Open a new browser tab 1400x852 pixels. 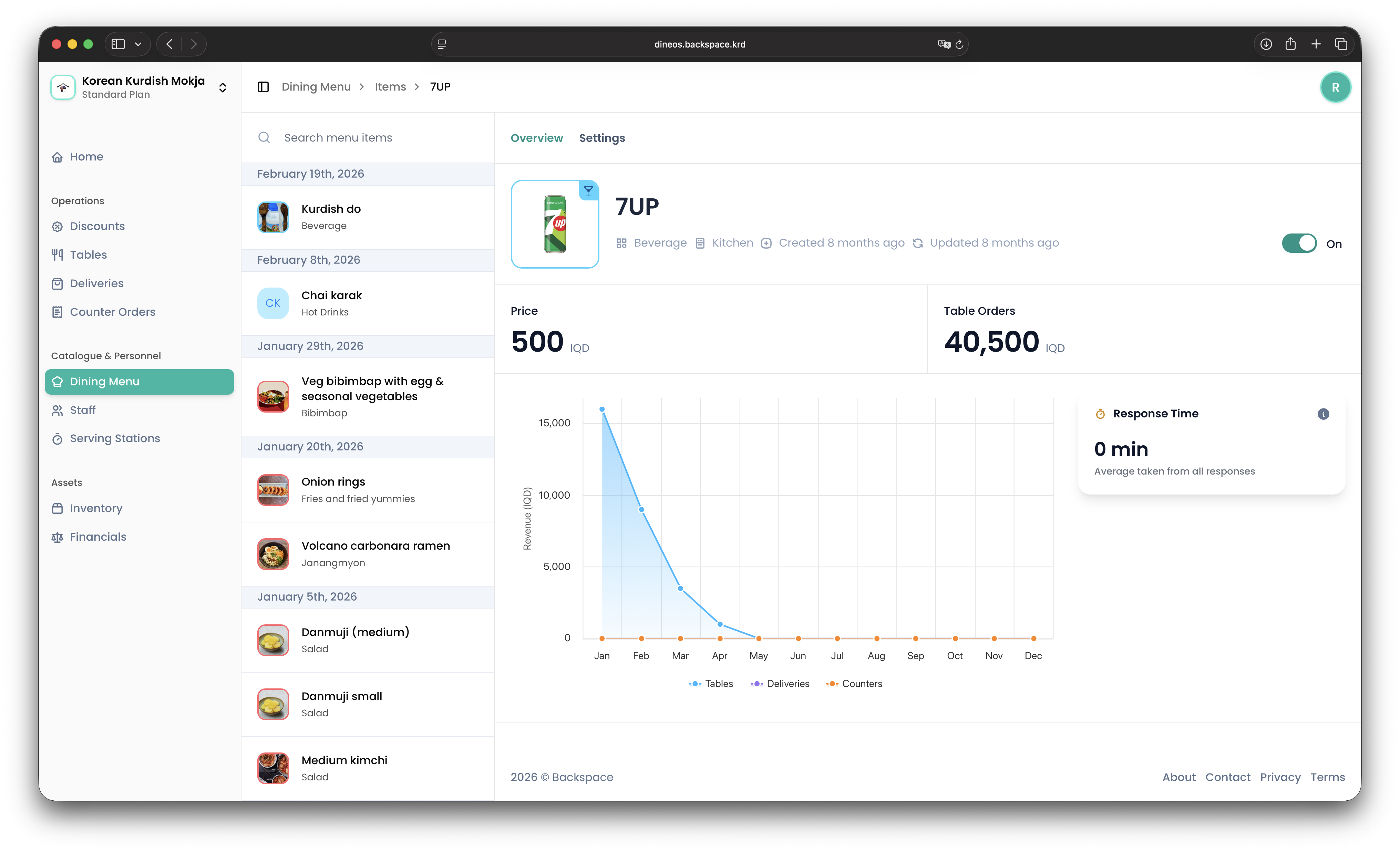pos(1316,44)
